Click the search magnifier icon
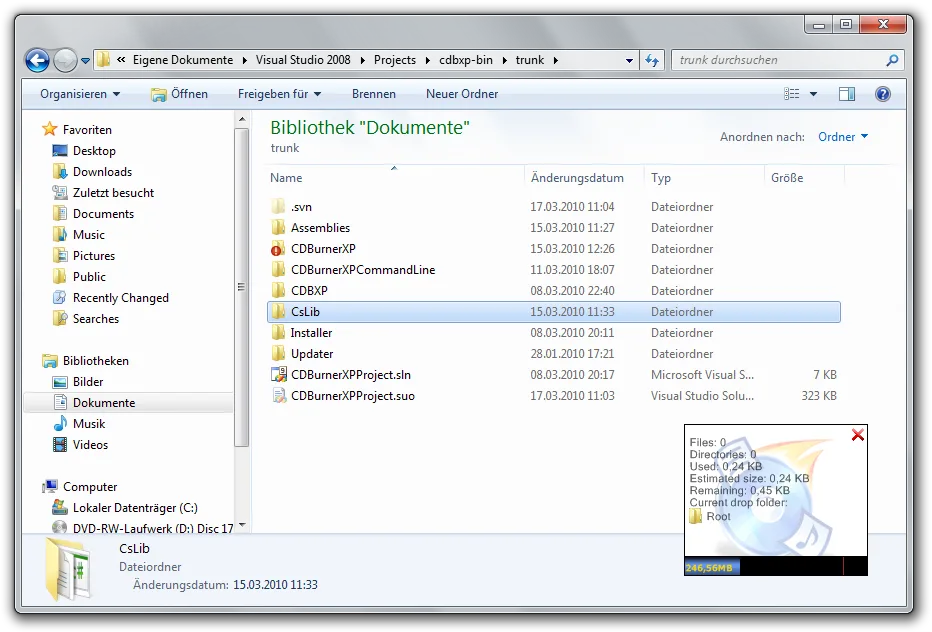Screen dimensions: 932x632 [892, 60]
